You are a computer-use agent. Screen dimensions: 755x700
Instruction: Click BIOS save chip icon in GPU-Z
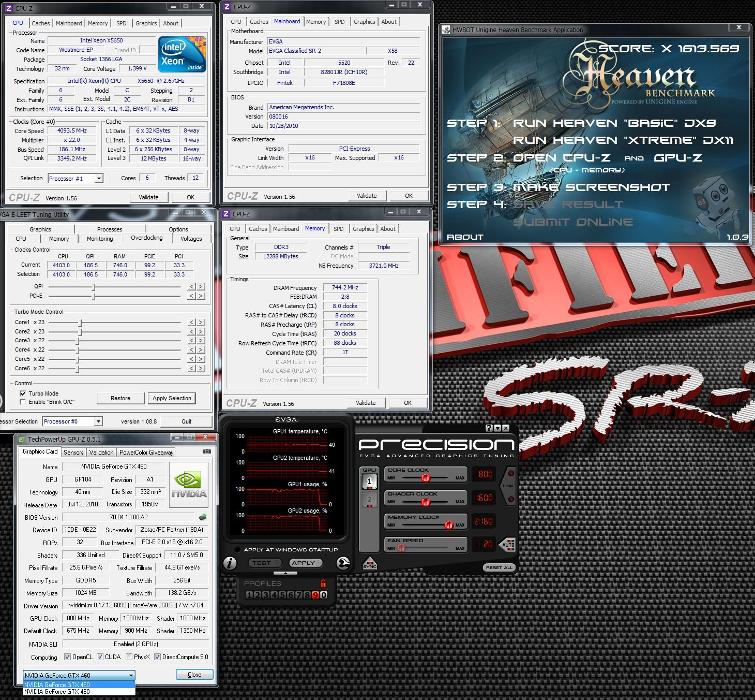coord(203,517)
